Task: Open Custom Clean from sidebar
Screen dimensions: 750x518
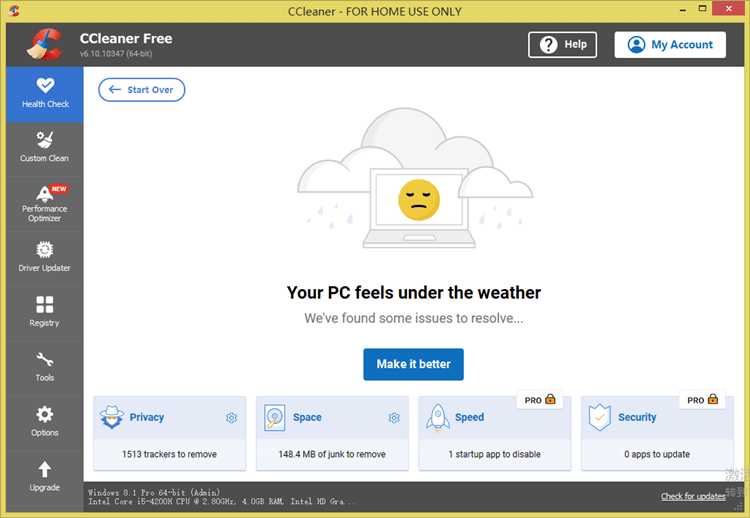Action: click(45, 149)
